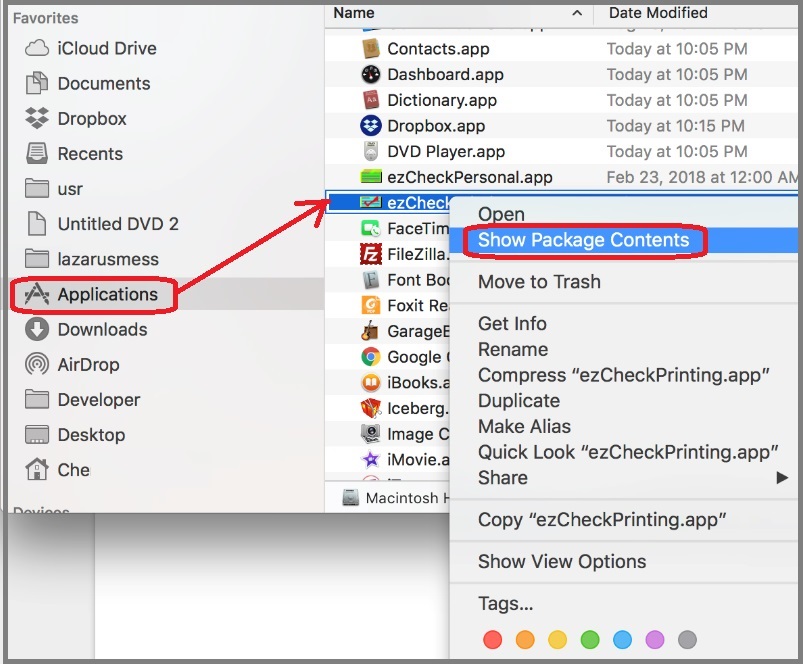This screenshot has width=803, height=664.
Task: Click the Dropbox folder icon in sidebar
Action: pos(37,119)
